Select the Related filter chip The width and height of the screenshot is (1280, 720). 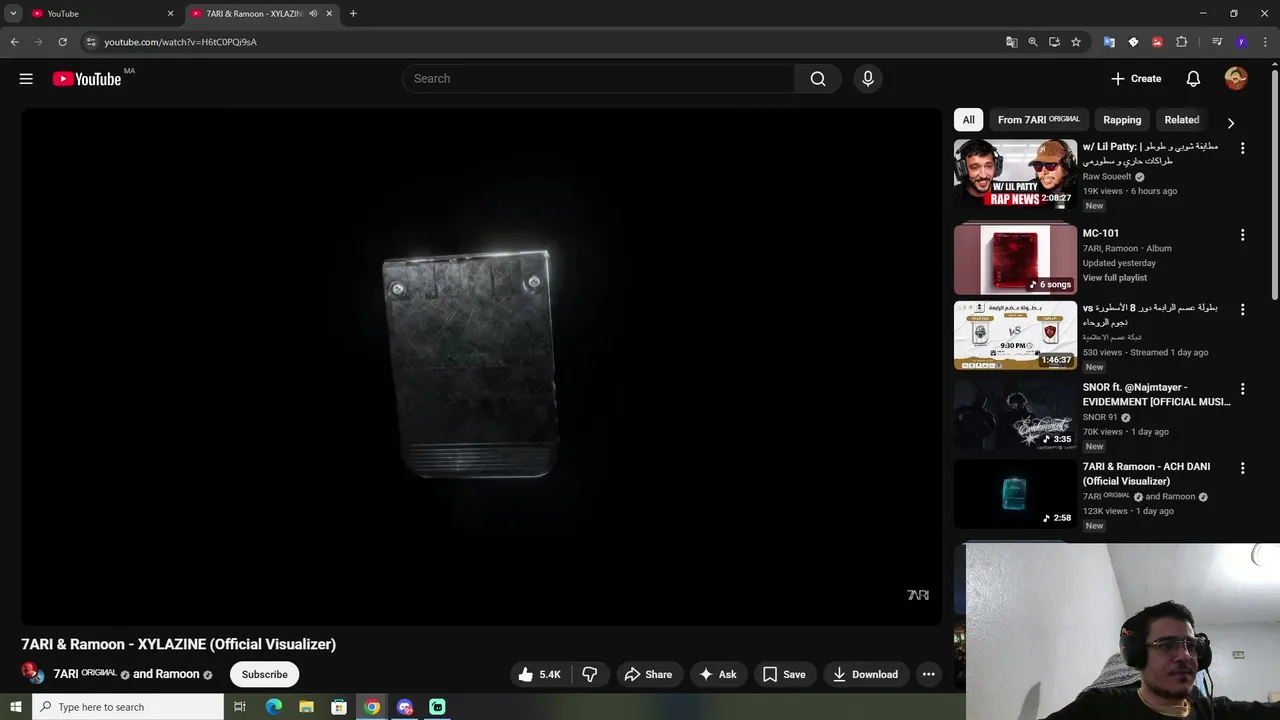click(x=1182, y=120)
